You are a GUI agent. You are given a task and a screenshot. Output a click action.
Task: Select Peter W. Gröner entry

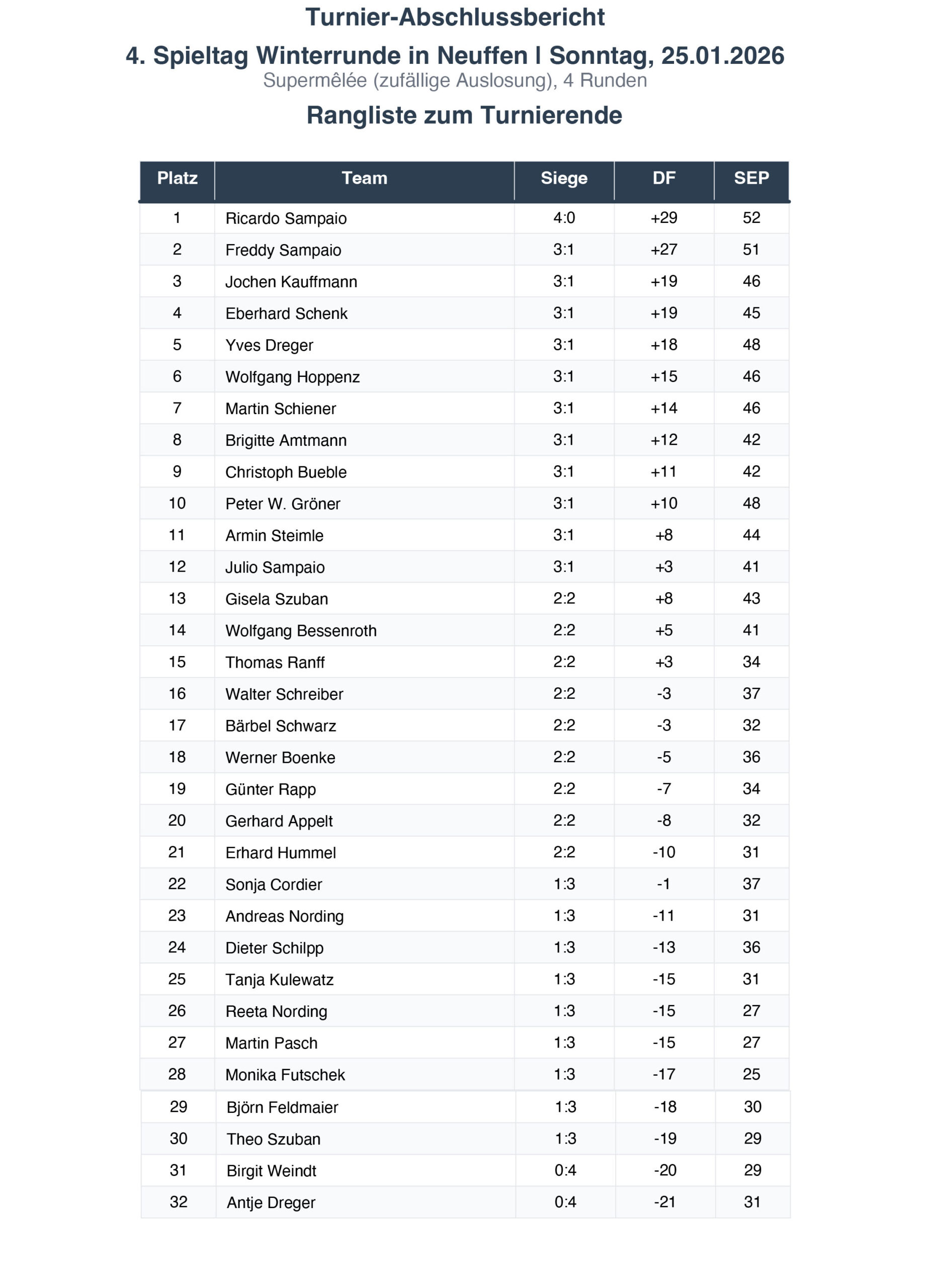[282, 504]
